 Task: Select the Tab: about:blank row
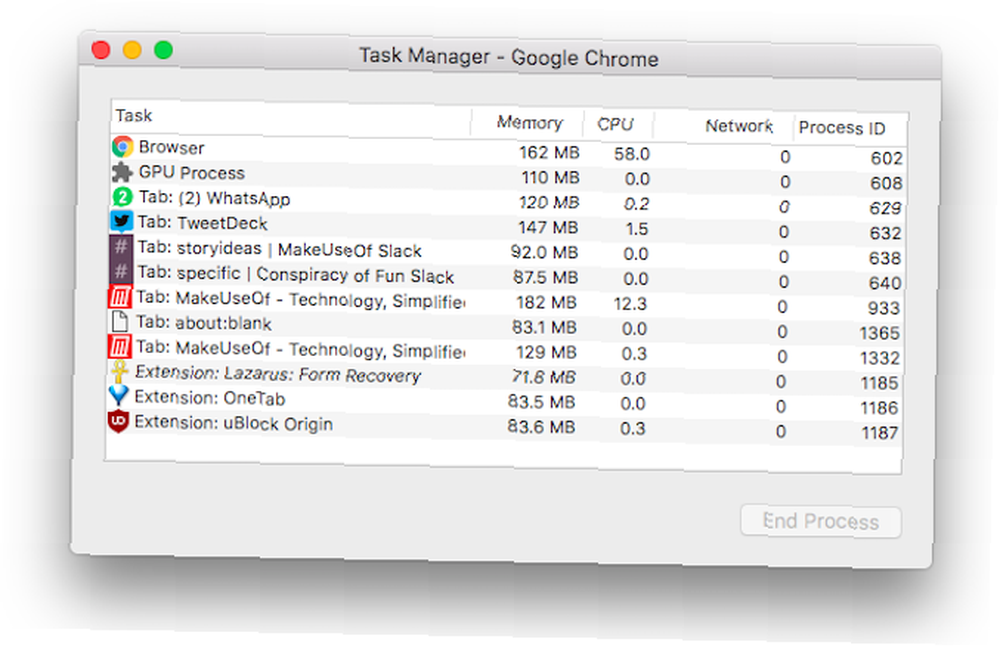point(506,327)
